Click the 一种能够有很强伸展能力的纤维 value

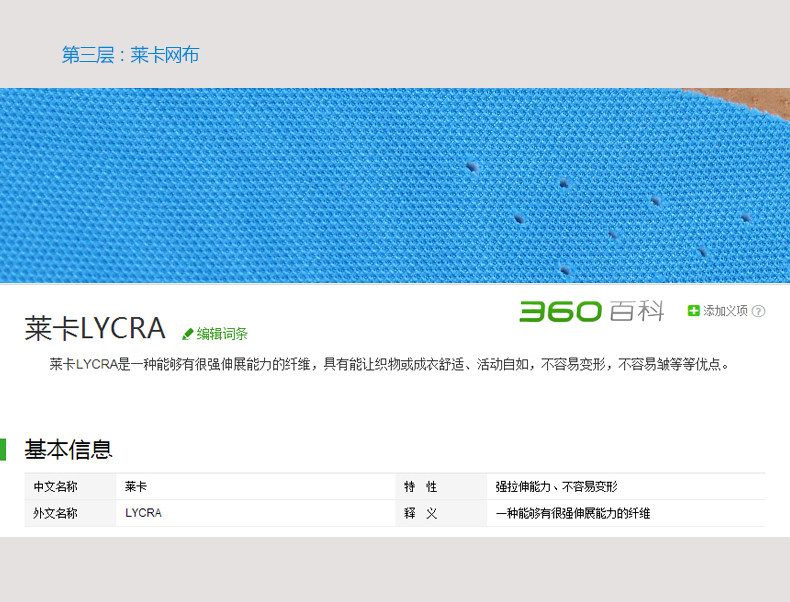tap(573, 513)
